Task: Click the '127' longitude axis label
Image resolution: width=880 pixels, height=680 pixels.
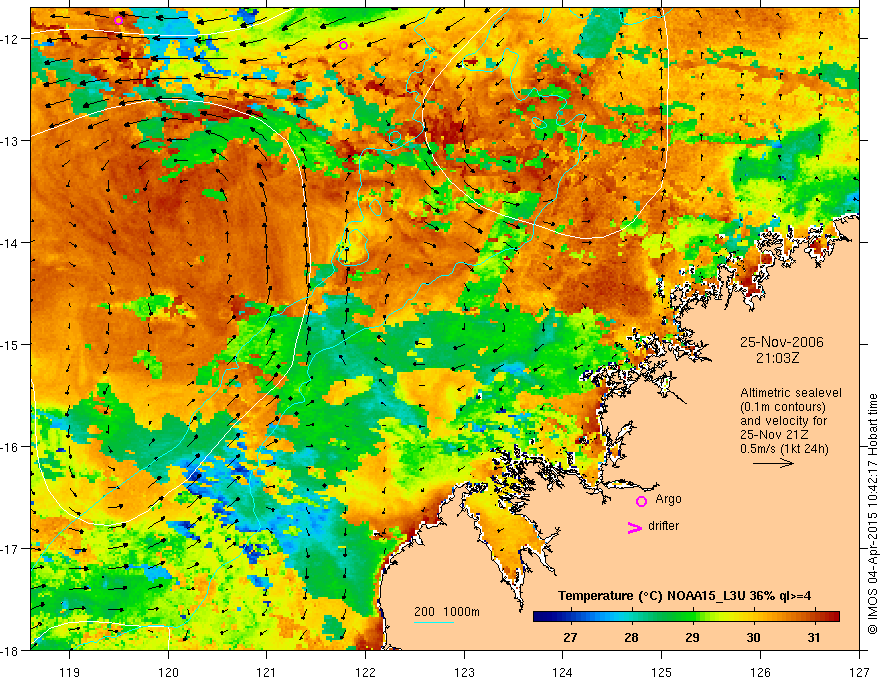Action: tap(859, 672)
